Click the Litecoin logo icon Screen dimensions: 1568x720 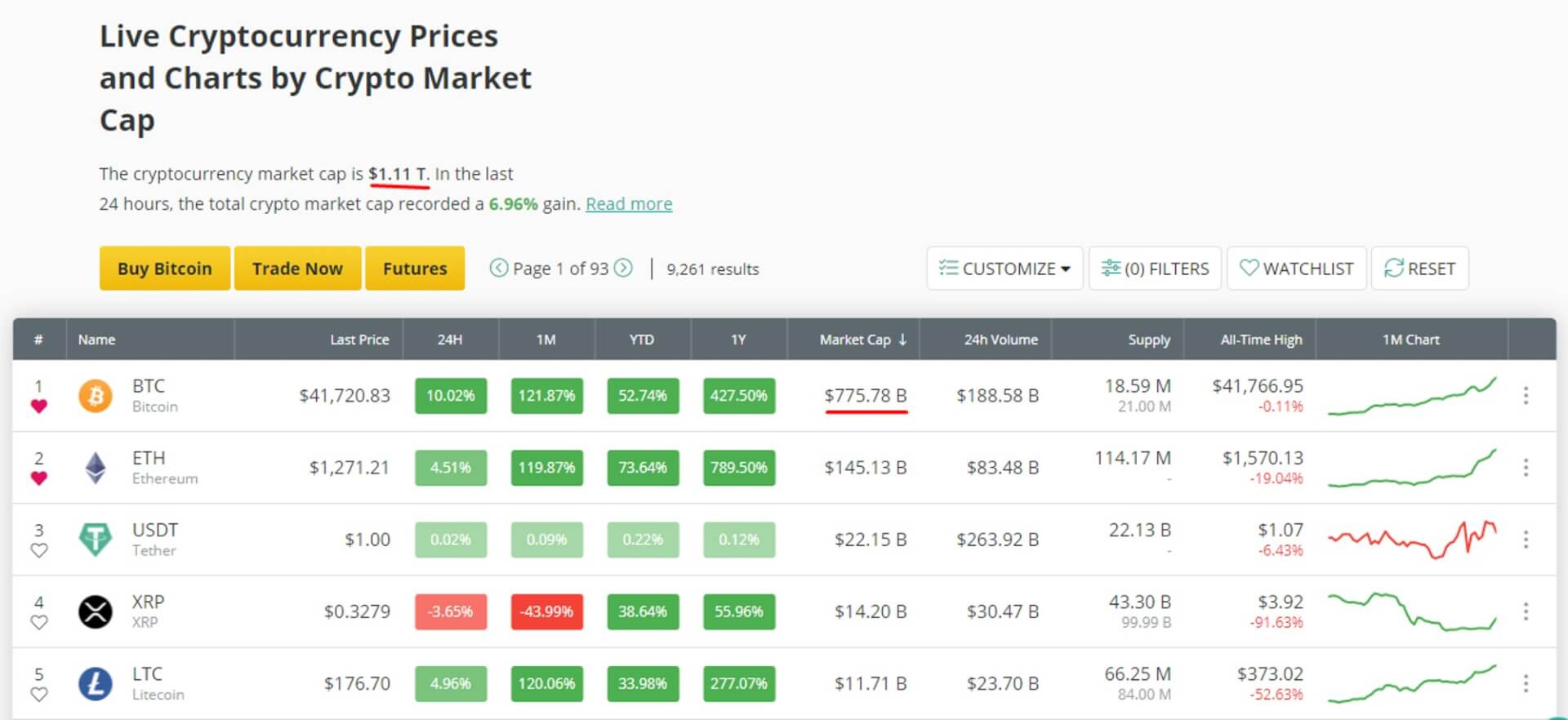point(96,683)
